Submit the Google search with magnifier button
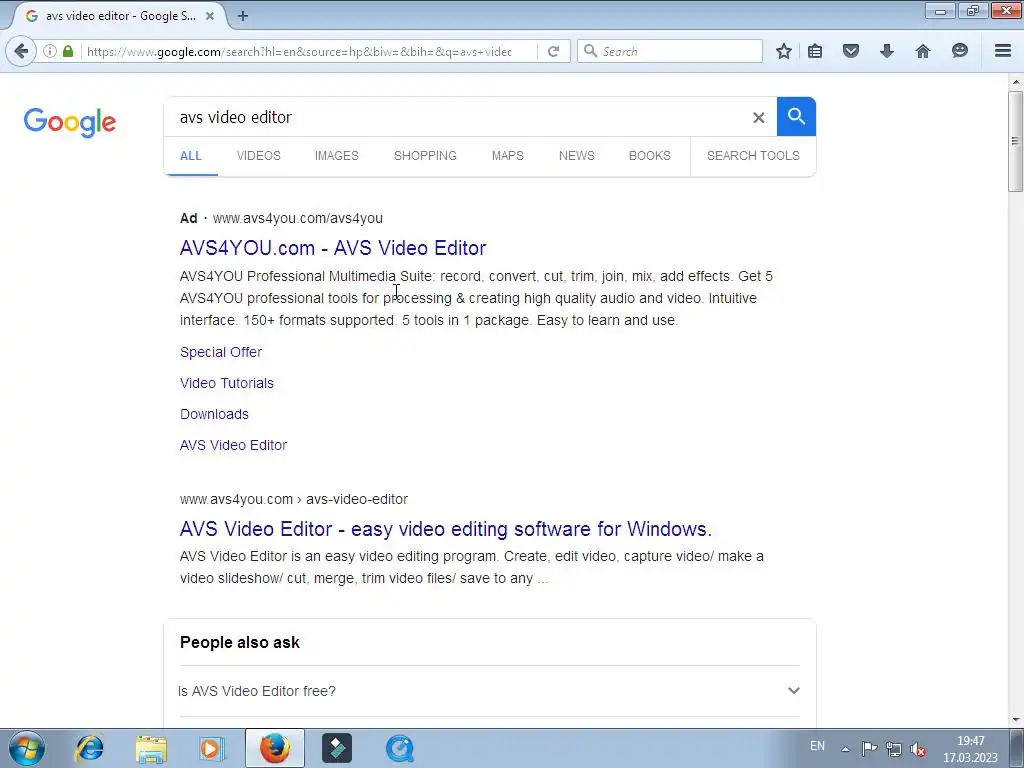The image size is (1024, 768). coord(796,117)
